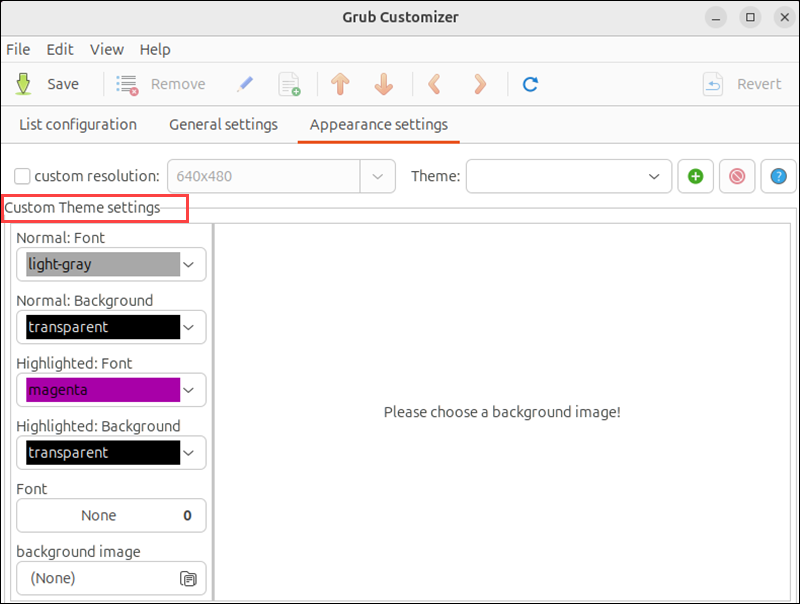
Task: Click the new entry document icon
Action: (x=289, y=84)
